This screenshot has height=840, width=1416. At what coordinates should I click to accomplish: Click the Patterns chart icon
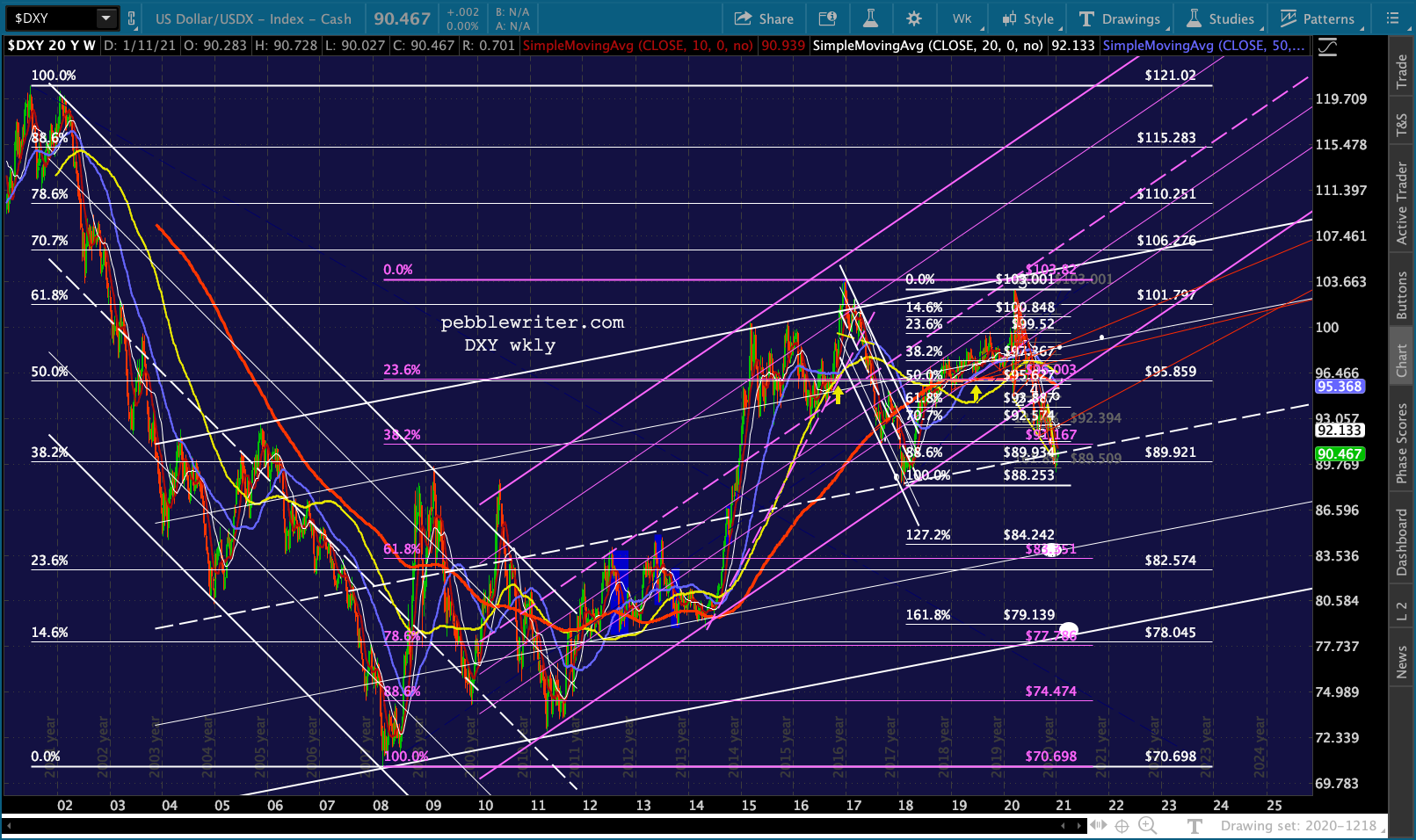pyautogui.click(x=1289, y=18)
